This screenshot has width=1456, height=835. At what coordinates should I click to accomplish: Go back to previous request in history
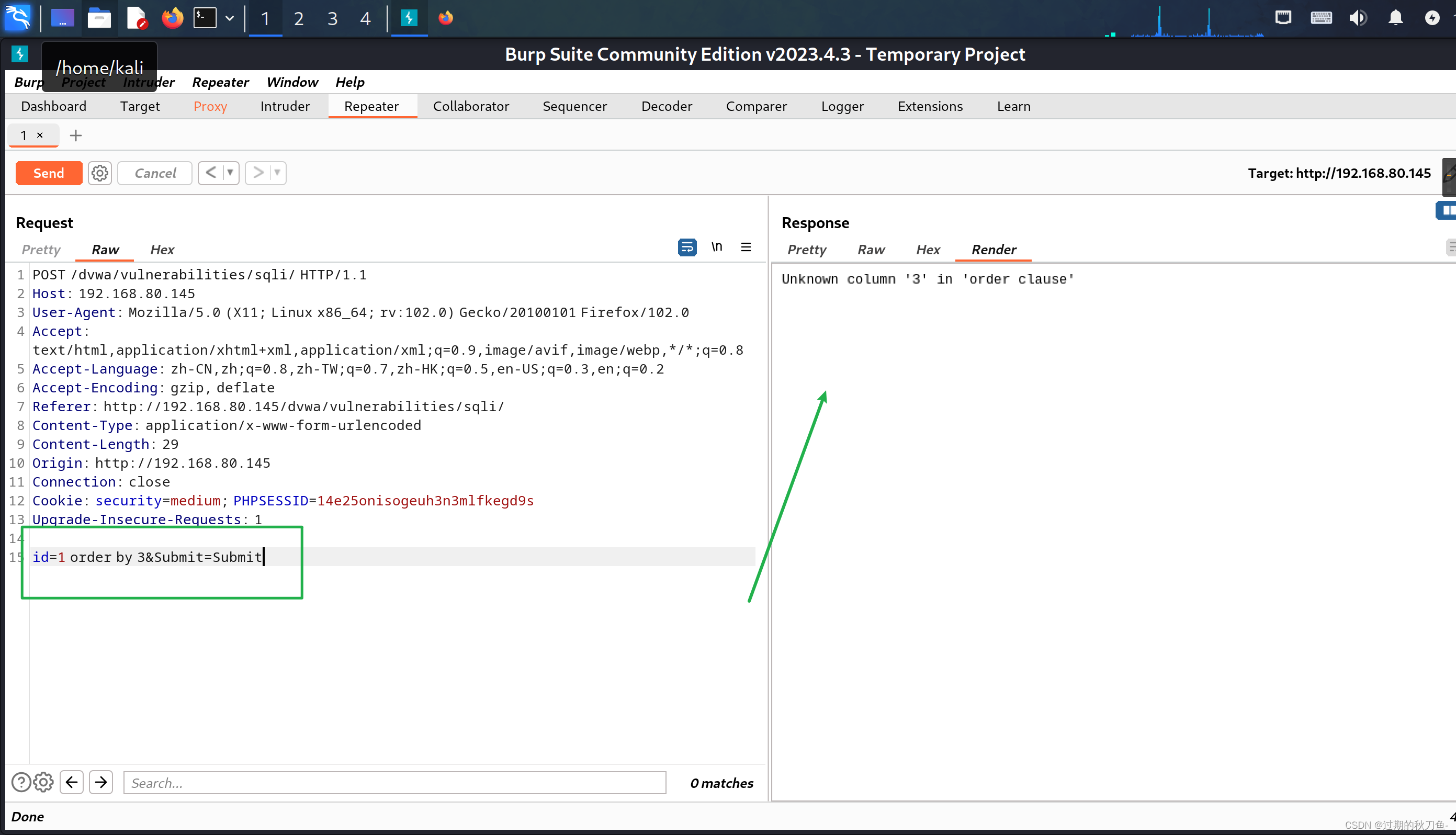[210, 173]
